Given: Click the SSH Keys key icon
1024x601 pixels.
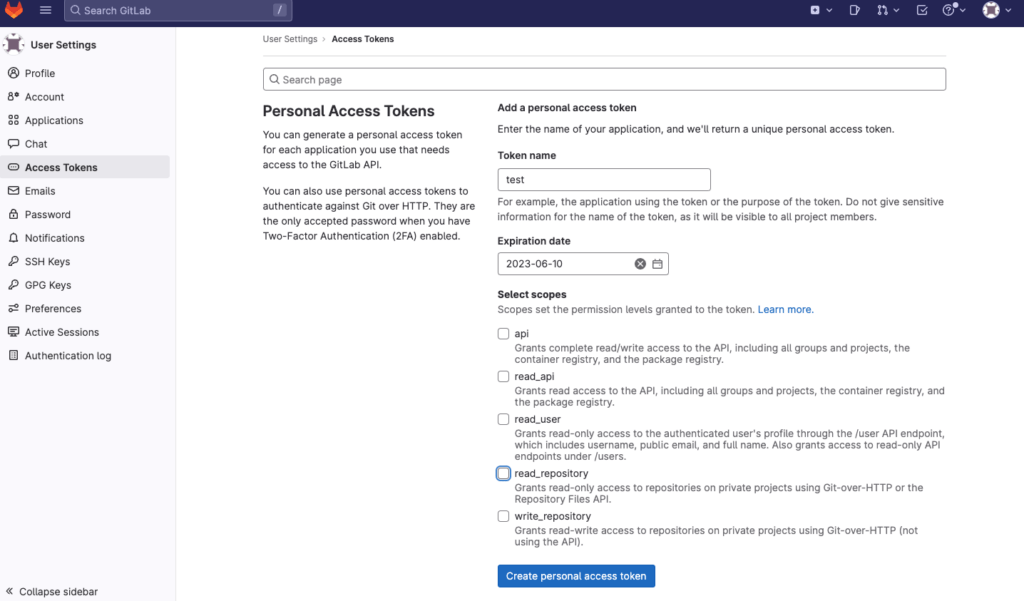Looking at the screenshot, I should (x=13, y=262).
